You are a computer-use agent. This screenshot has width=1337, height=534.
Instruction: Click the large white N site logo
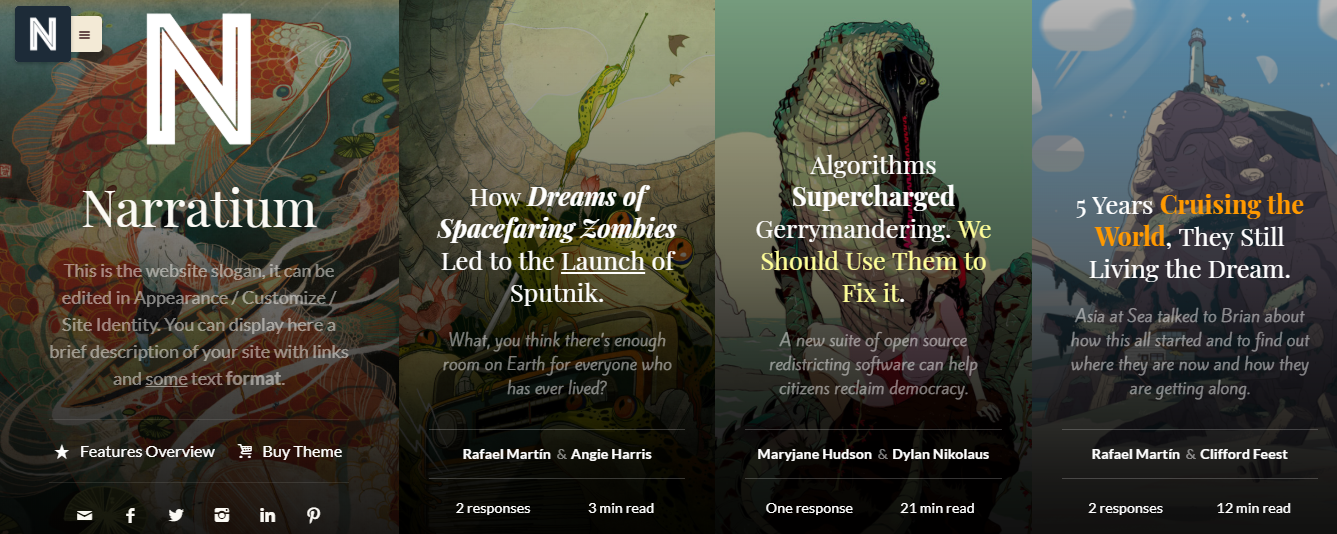pyautogui.click(x=198, y=79)
